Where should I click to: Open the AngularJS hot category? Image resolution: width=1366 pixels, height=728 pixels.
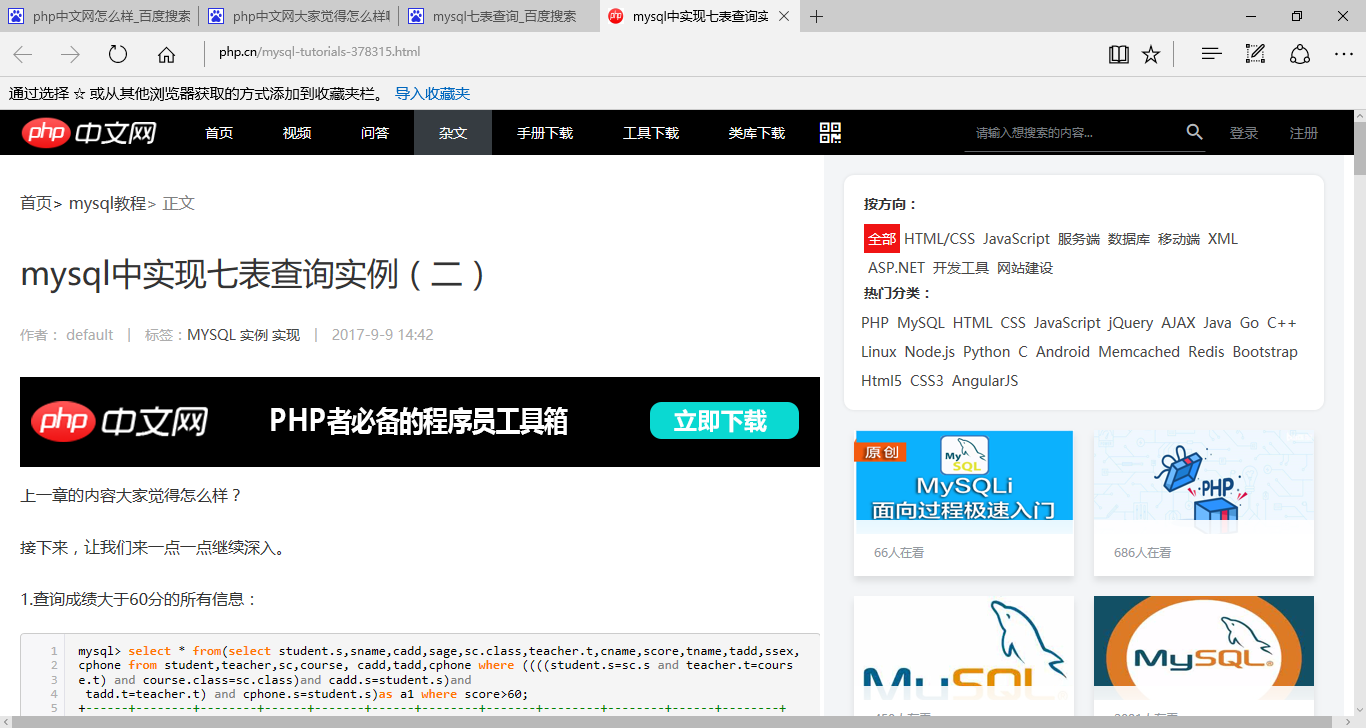point(985,381)
